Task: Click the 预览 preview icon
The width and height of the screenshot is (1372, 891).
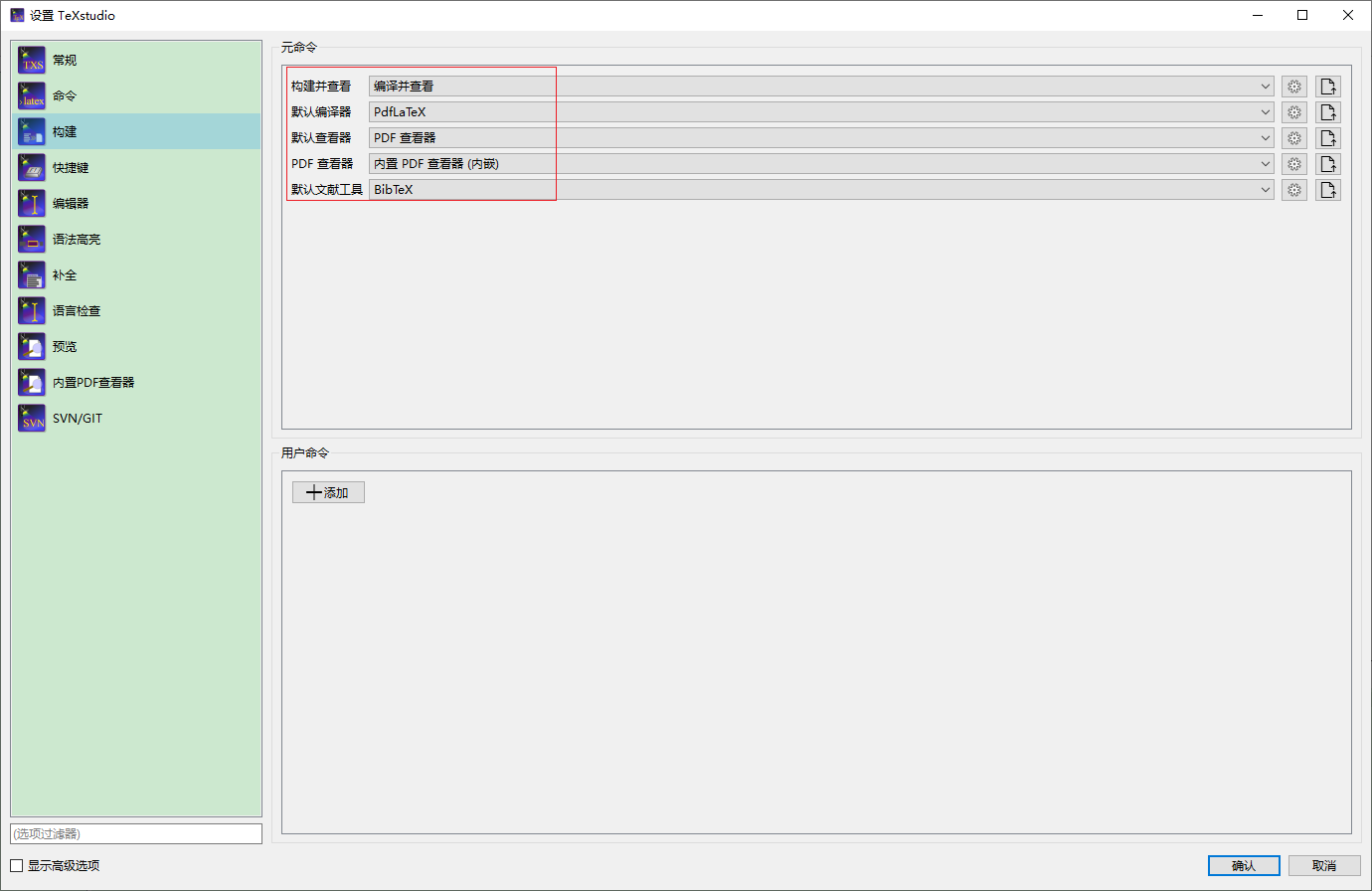Action: click(x=32, y=347)
